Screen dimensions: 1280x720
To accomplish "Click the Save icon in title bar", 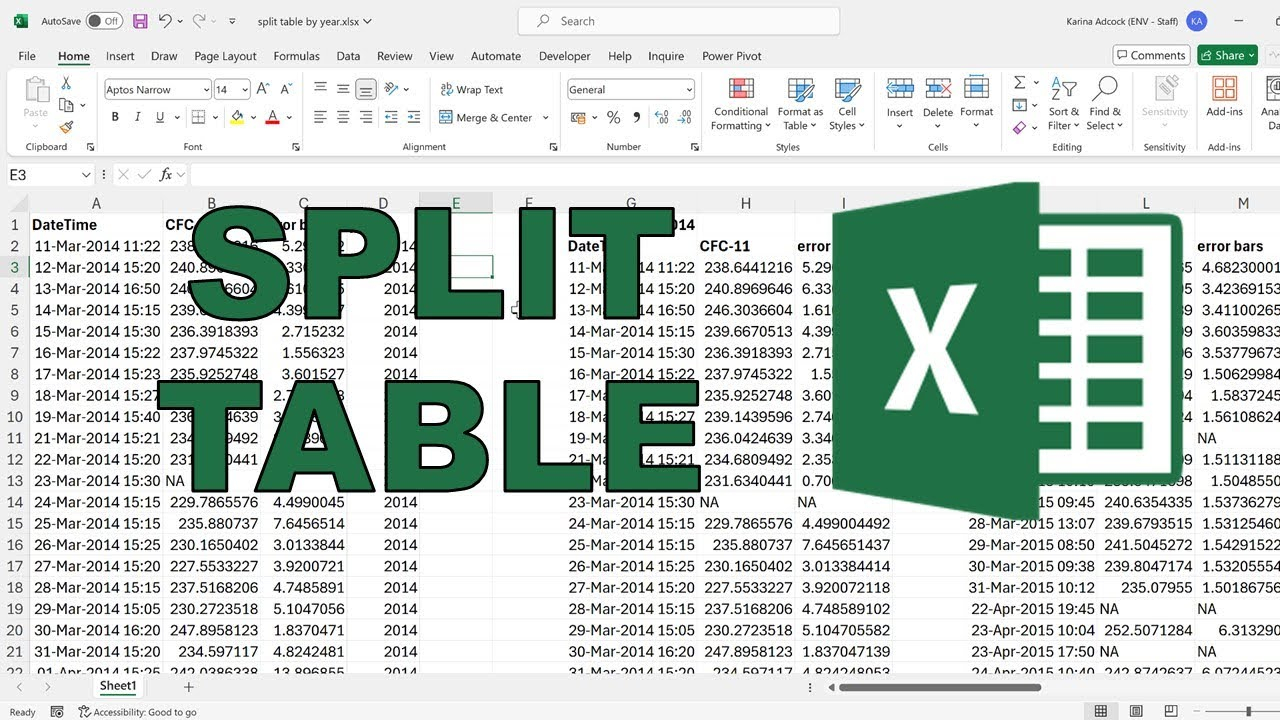I will coord(140,21).
